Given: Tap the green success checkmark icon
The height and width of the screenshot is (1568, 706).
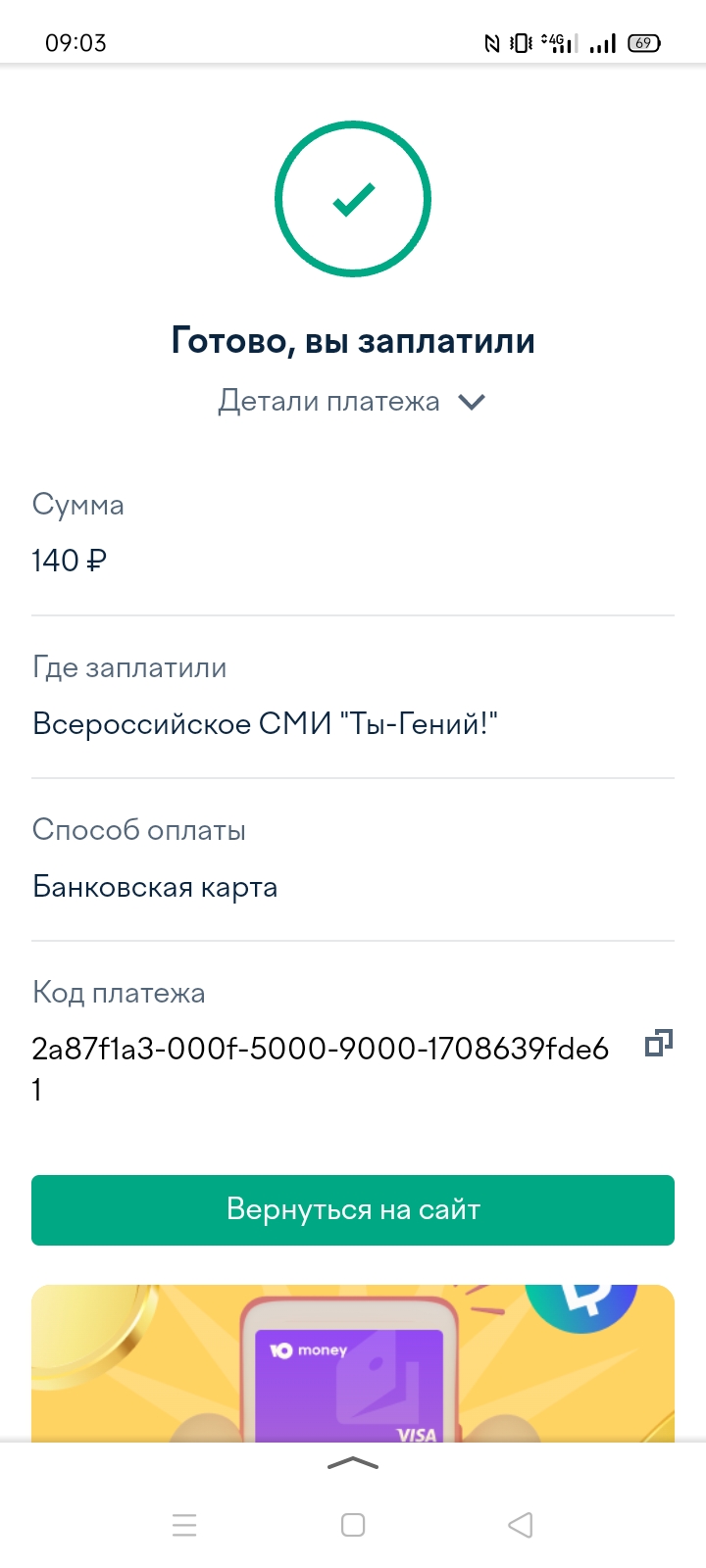Looking at the screenshot, I should tap(353, 199).
